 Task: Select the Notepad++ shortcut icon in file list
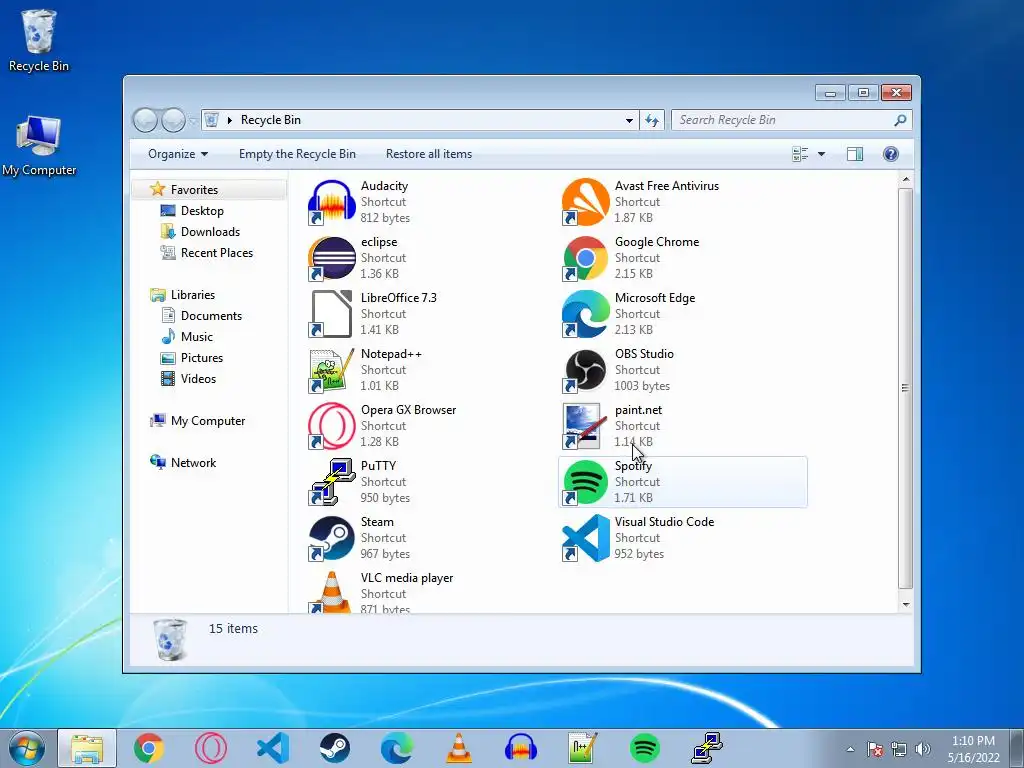(332, 370)
